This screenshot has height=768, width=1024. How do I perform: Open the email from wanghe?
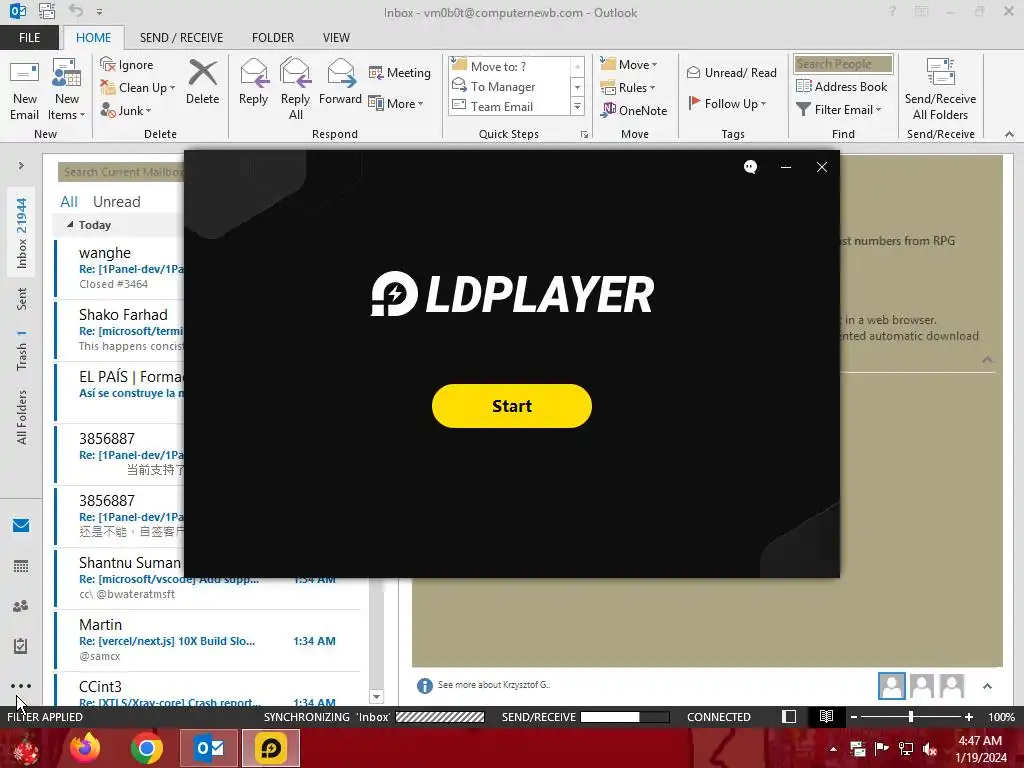(120, 268)
